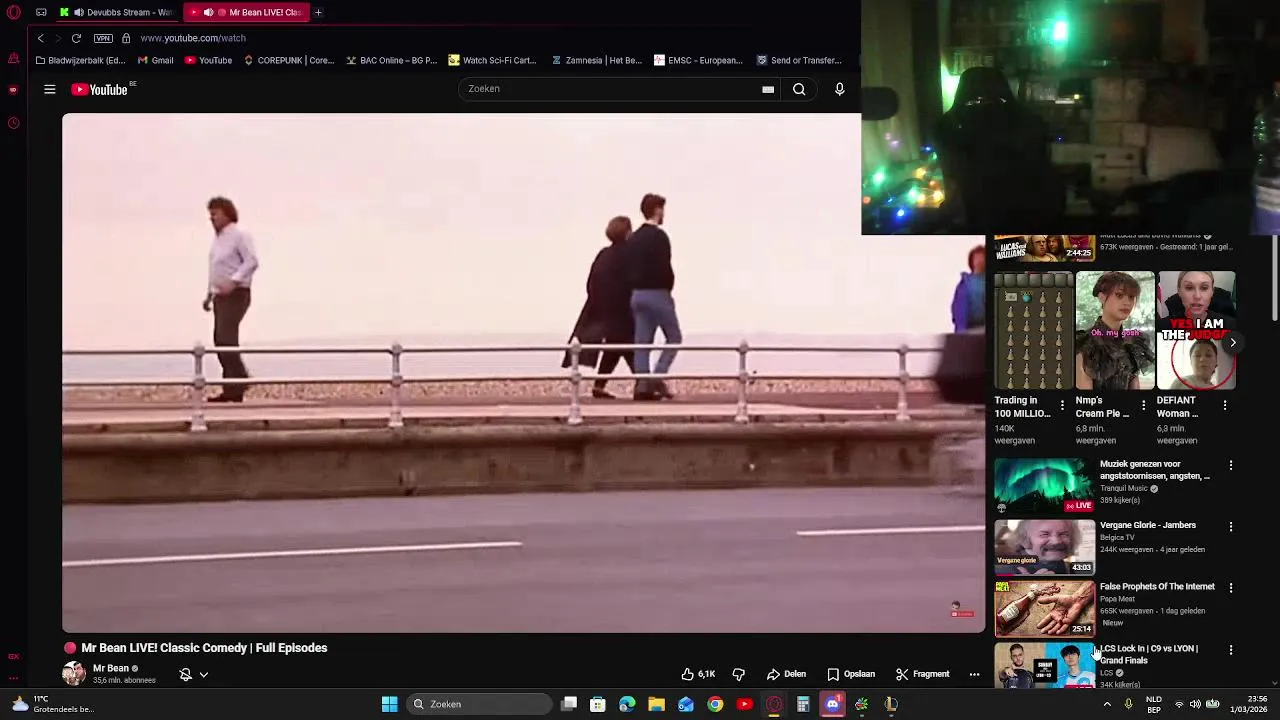Image resolution: width=1280 pixels, height=720 pixels.
Task: Reload the current page
Action: (x=76, y=38)
